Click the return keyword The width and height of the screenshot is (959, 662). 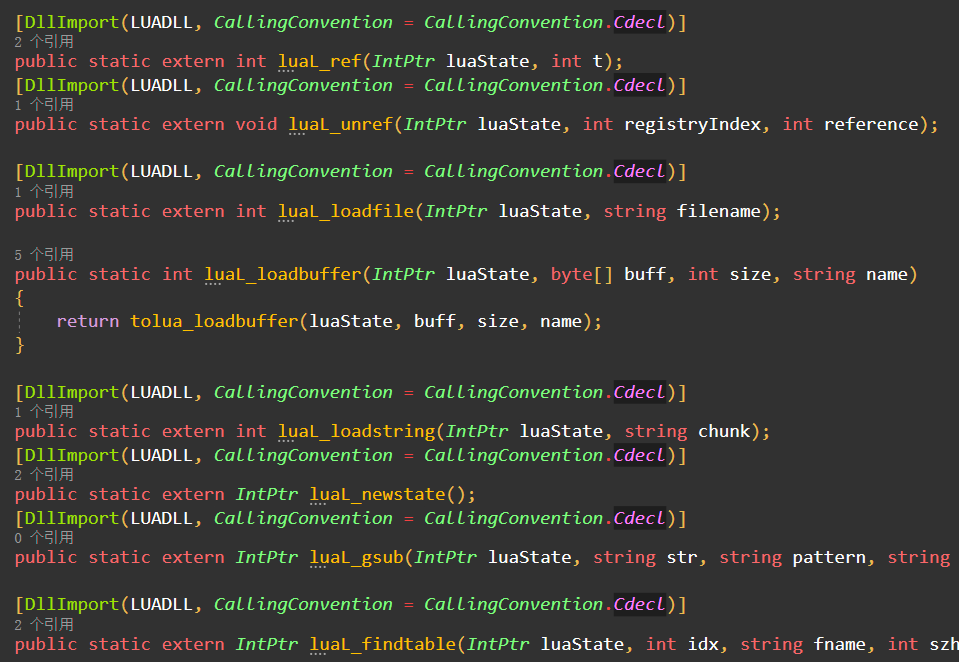pyautogui.click(x=88, y=322)
